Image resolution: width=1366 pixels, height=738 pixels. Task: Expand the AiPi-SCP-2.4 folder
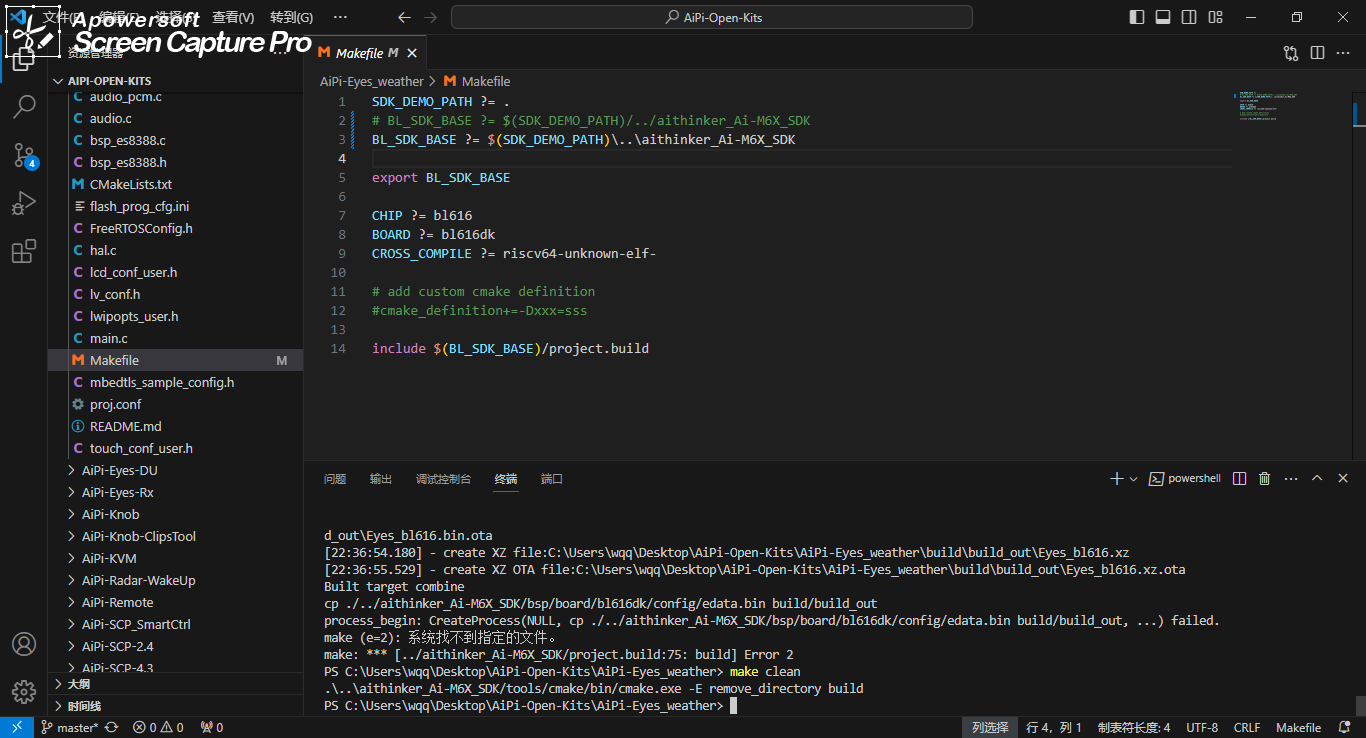175,646
